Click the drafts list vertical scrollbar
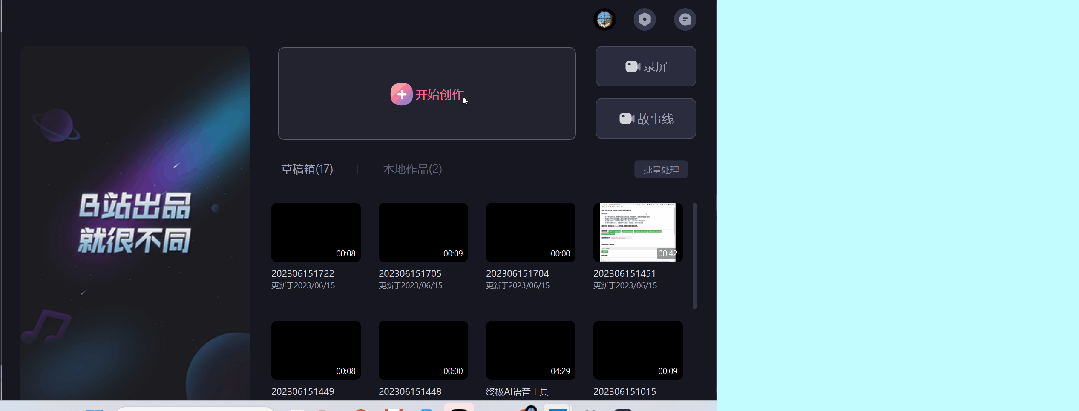The image size is (1079, 411). pos(694,255)
